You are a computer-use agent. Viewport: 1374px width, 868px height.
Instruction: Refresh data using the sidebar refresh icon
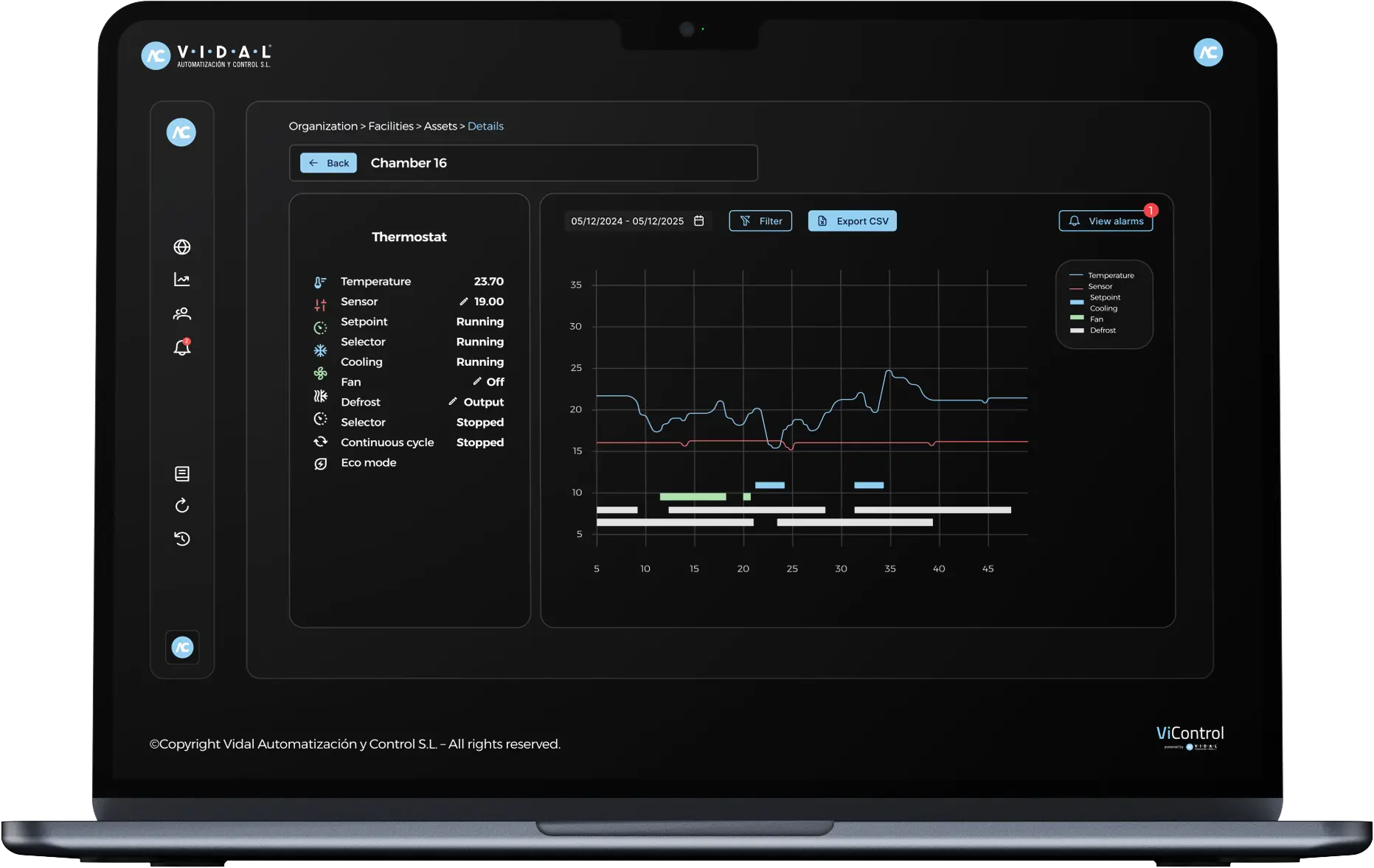(x=181, y=506)
